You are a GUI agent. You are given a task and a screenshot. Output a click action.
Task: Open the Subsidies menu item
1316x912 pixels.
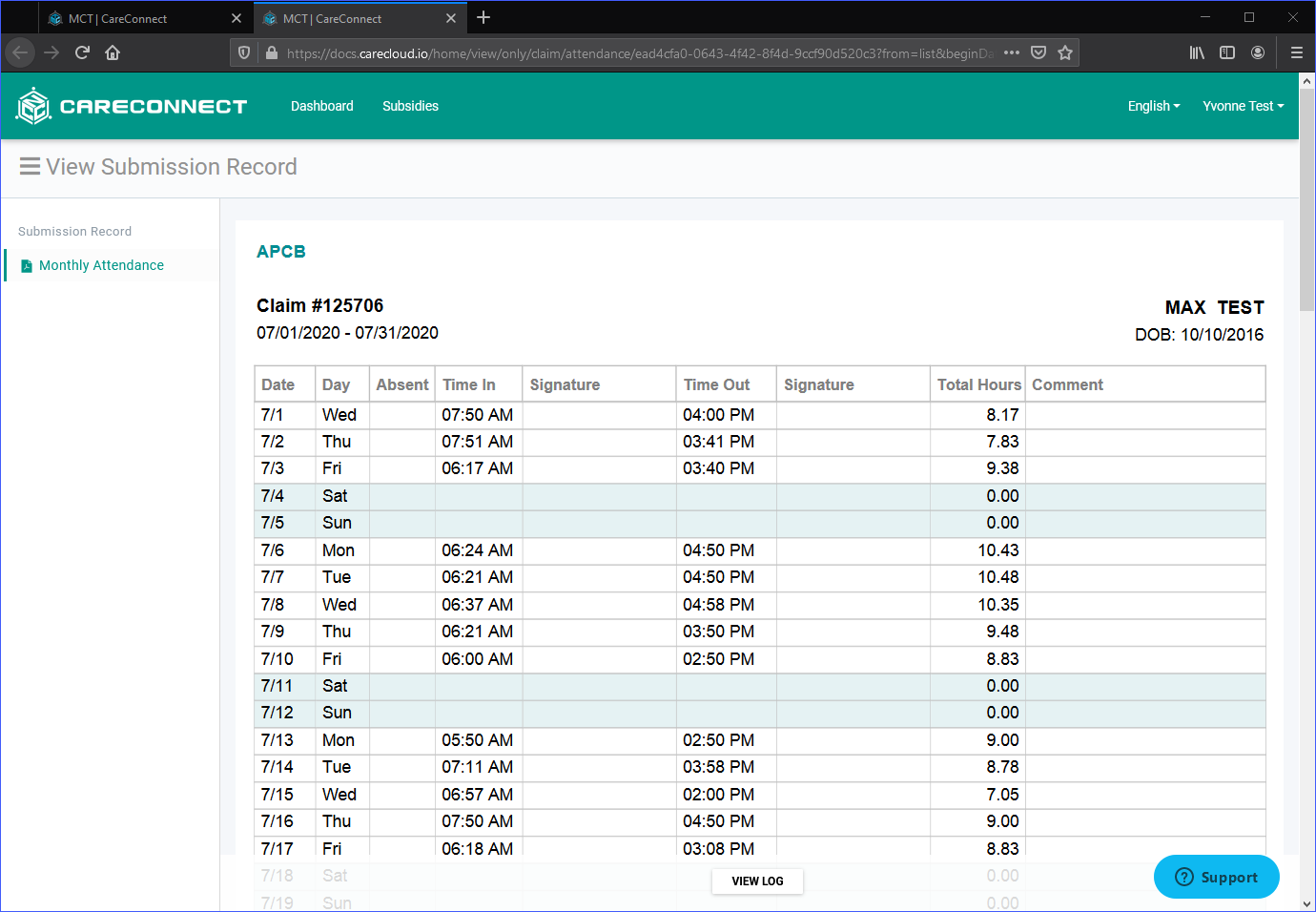click(411, 106)
